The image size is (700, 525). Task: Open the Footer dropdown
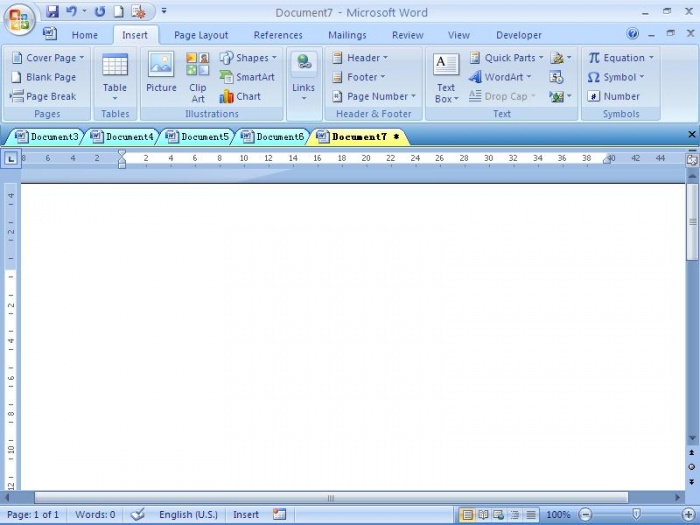359,77
